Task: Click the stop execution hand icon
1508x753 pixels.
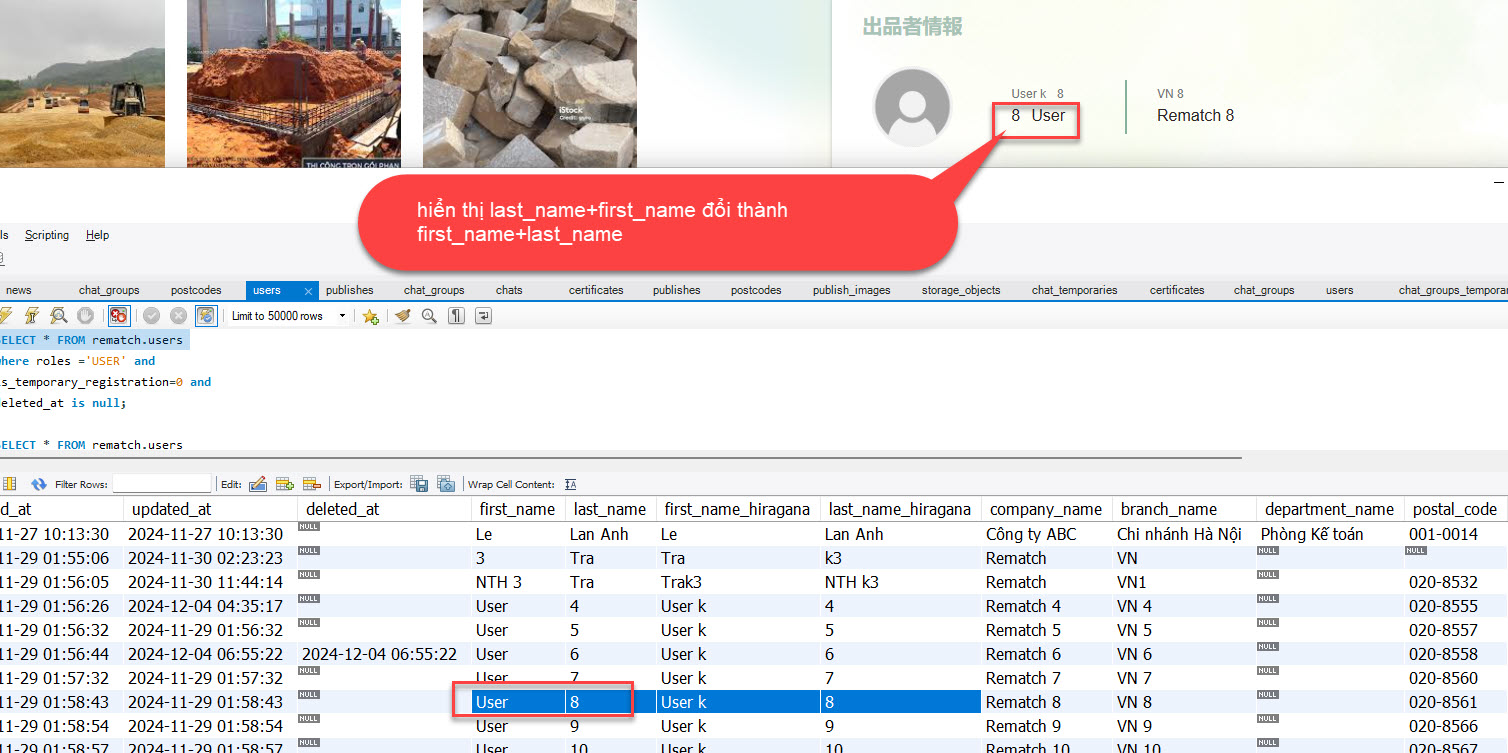Action: pyautogui.click(x=85, y=316)
